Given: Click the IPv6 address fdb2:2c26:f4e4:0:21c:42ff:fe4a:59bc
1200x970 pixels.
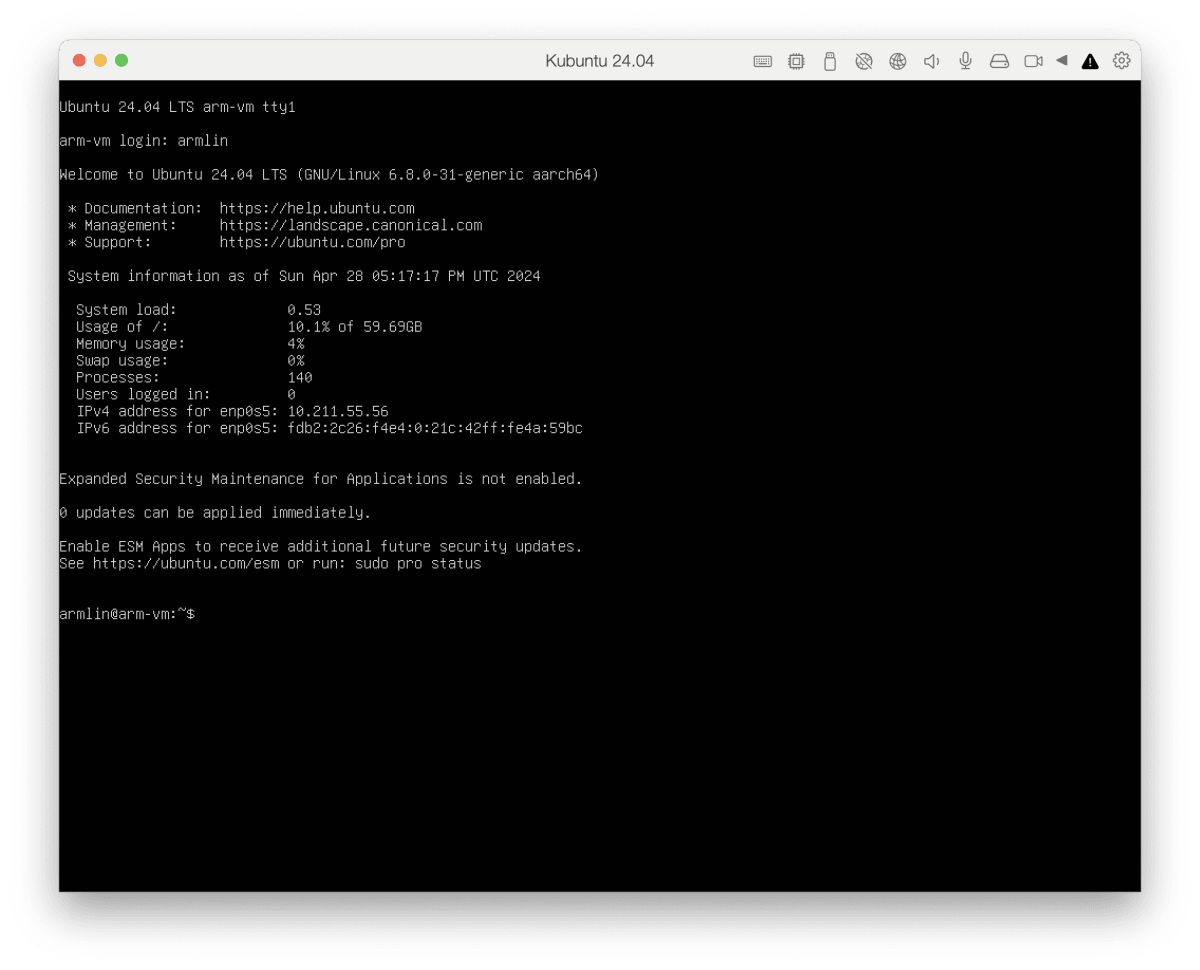Looking at the screenshot, I should coord(435,429).
